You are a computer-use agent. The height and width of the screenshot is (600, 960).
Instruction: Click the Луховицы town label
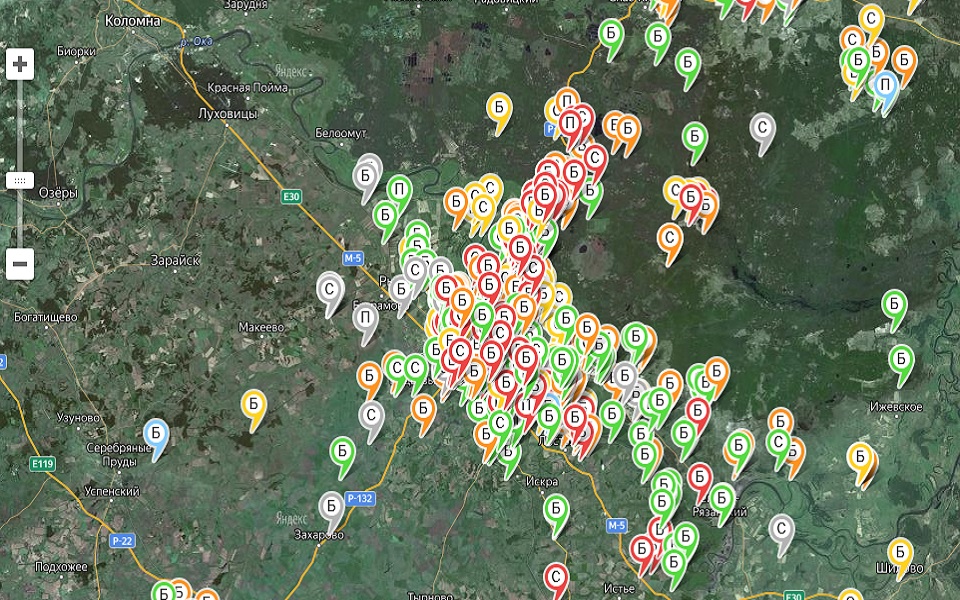click(x=228, y=115)
